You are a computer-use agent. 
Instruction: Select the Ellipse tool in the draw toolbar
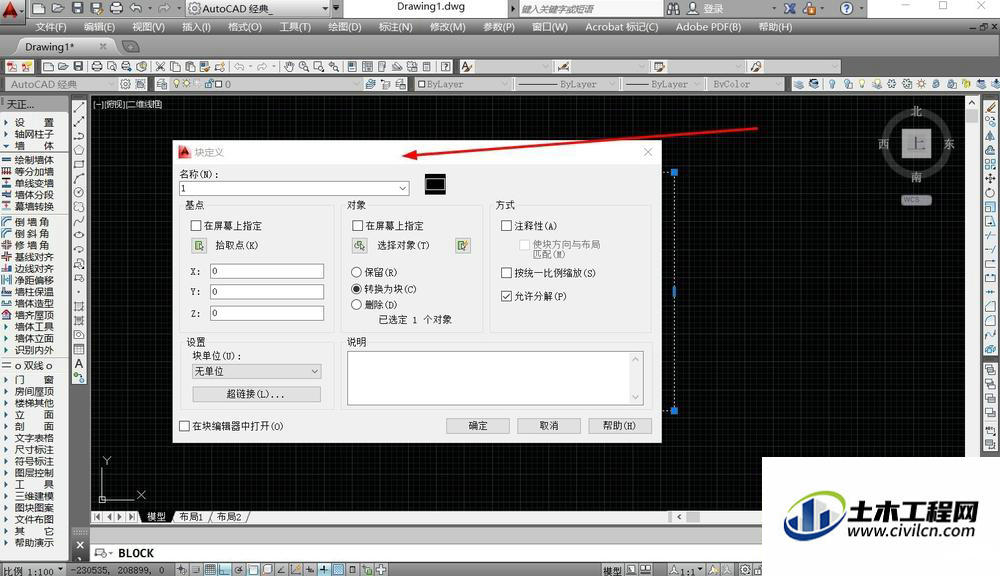tap(79, 235)
